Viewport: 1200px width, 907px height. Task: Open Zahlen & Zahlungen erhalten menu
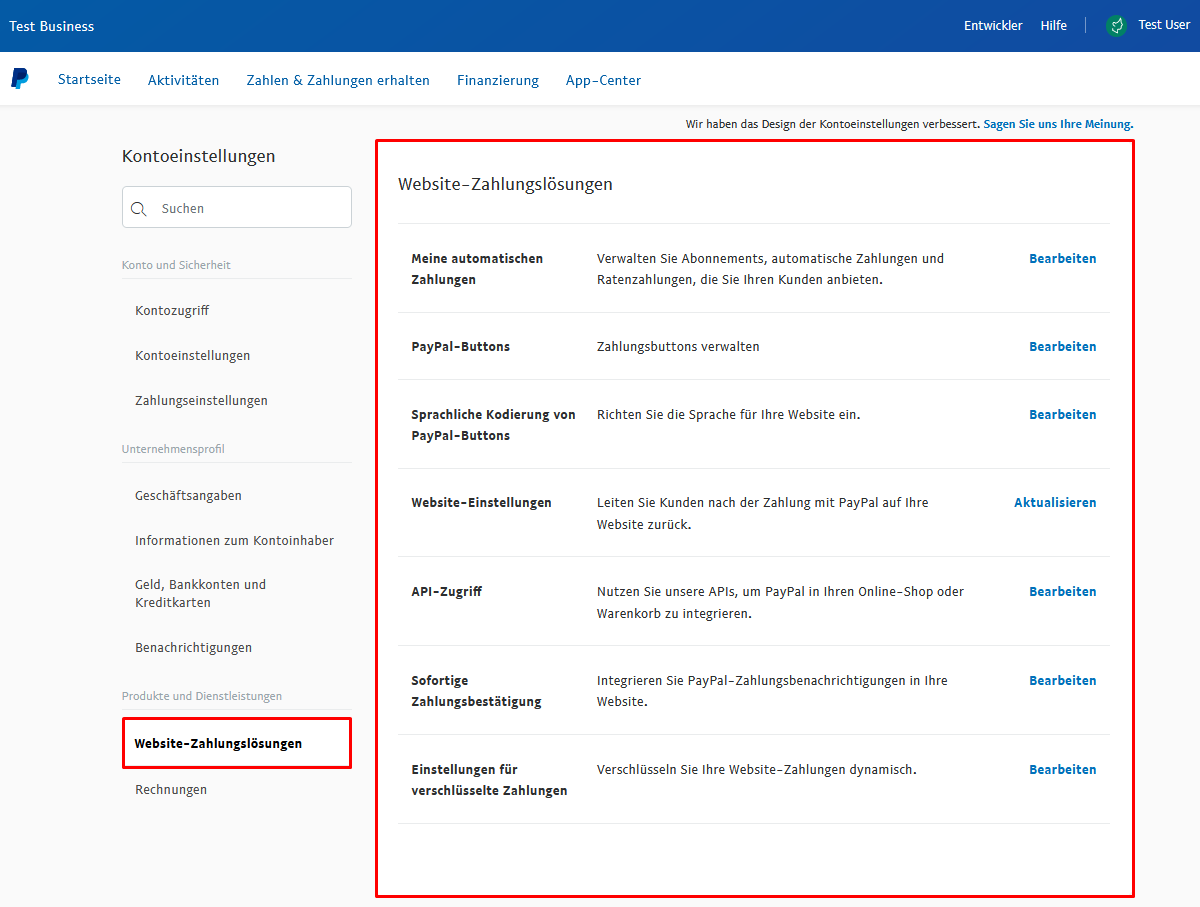(338, 80)
